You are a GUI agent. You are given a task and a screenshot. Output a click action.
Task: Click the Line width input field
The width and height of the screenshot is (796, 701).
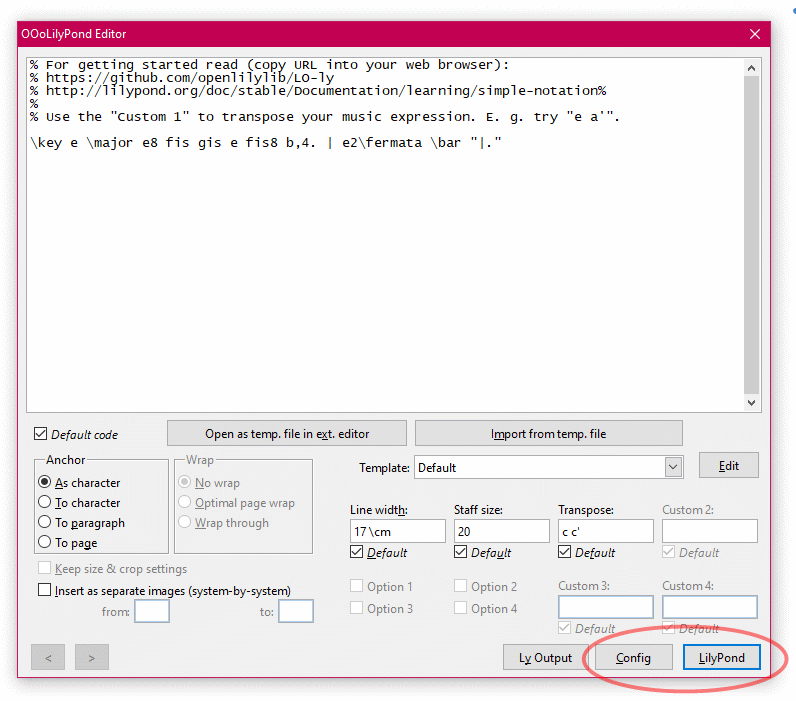397,531
